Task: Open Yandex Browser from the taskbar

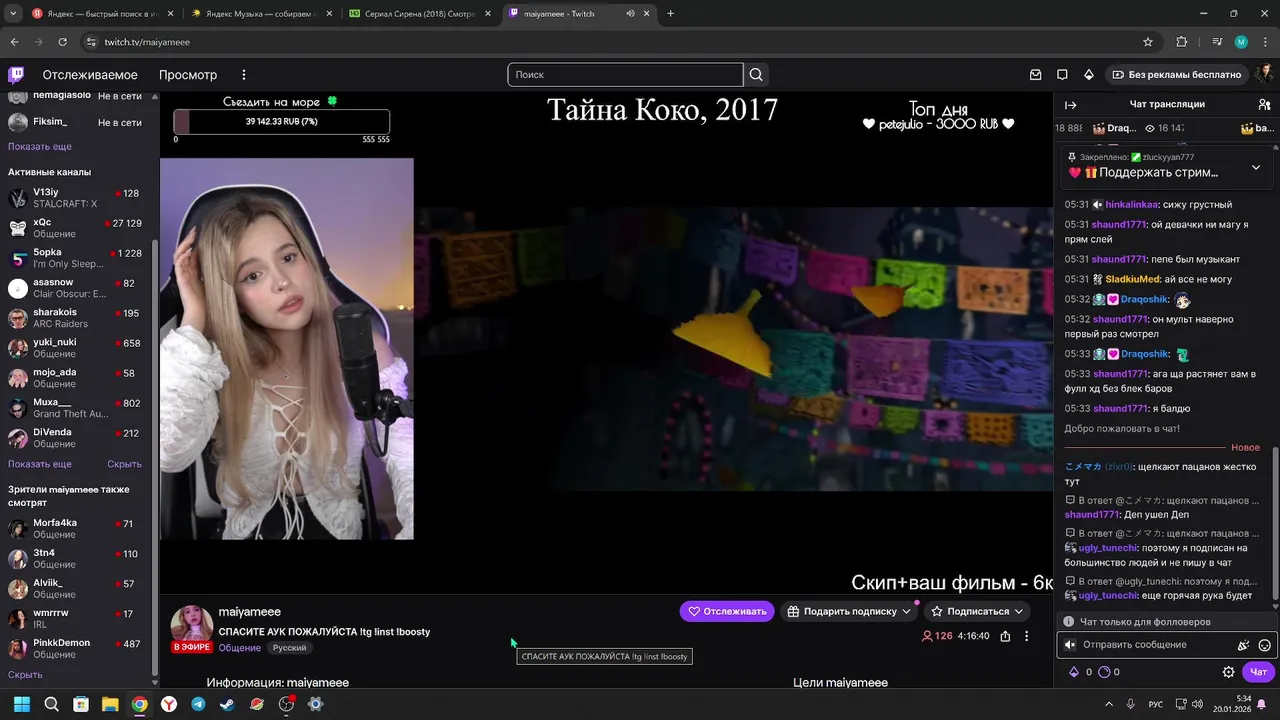Action: pyautogui.click(x=169, y=704)
